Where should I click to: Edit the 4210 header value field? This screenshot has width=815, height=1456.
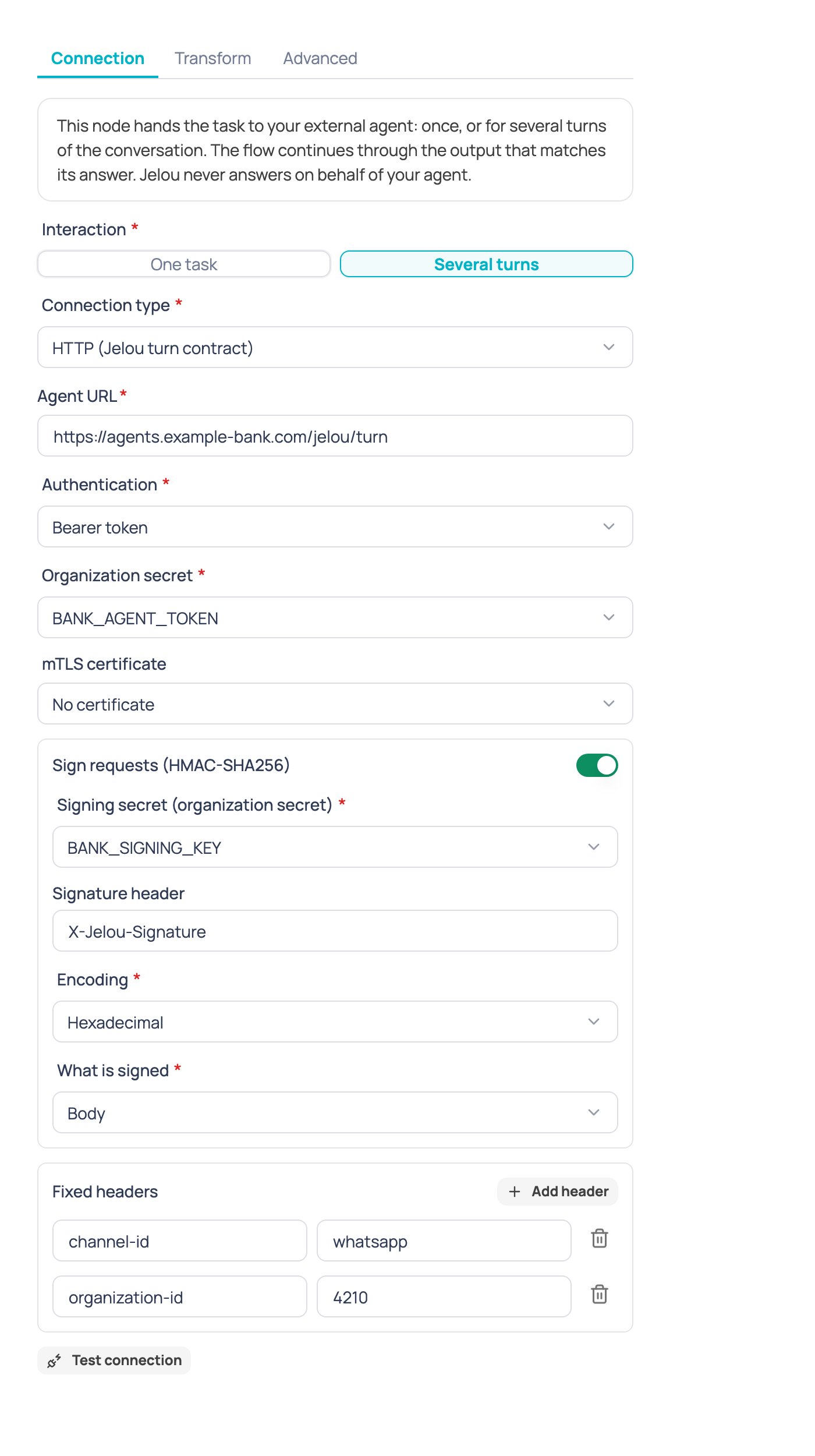(x=444, y=1296)
